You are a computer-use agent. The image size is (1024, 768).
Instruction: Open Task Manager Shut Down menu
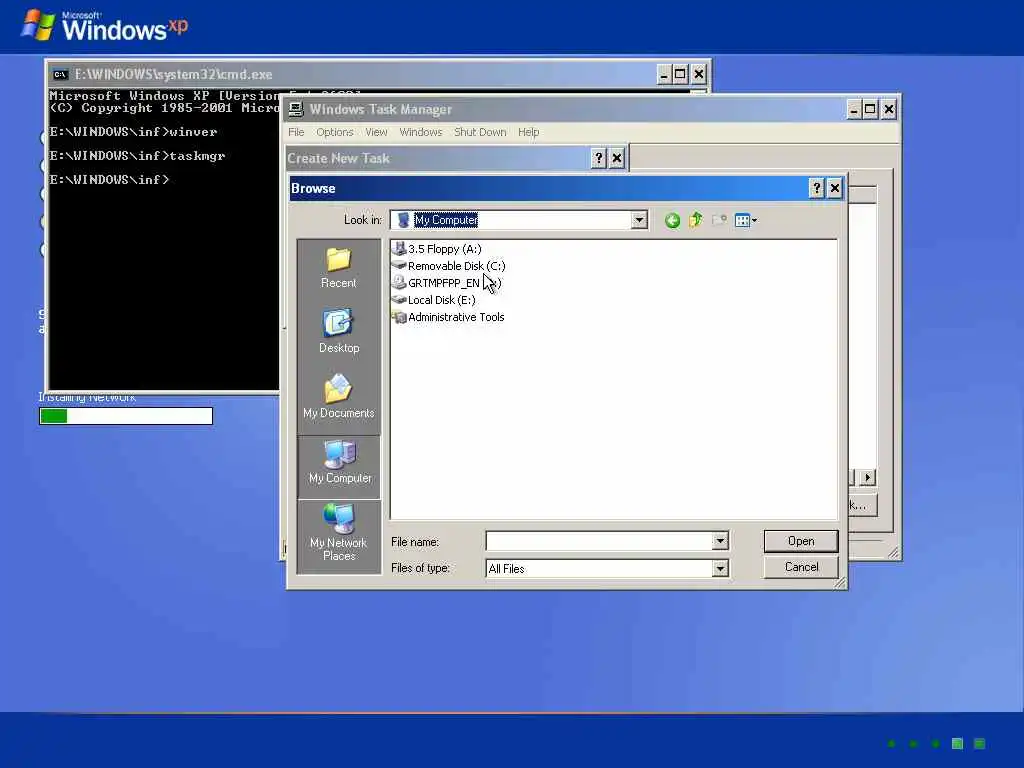(480, 132)
